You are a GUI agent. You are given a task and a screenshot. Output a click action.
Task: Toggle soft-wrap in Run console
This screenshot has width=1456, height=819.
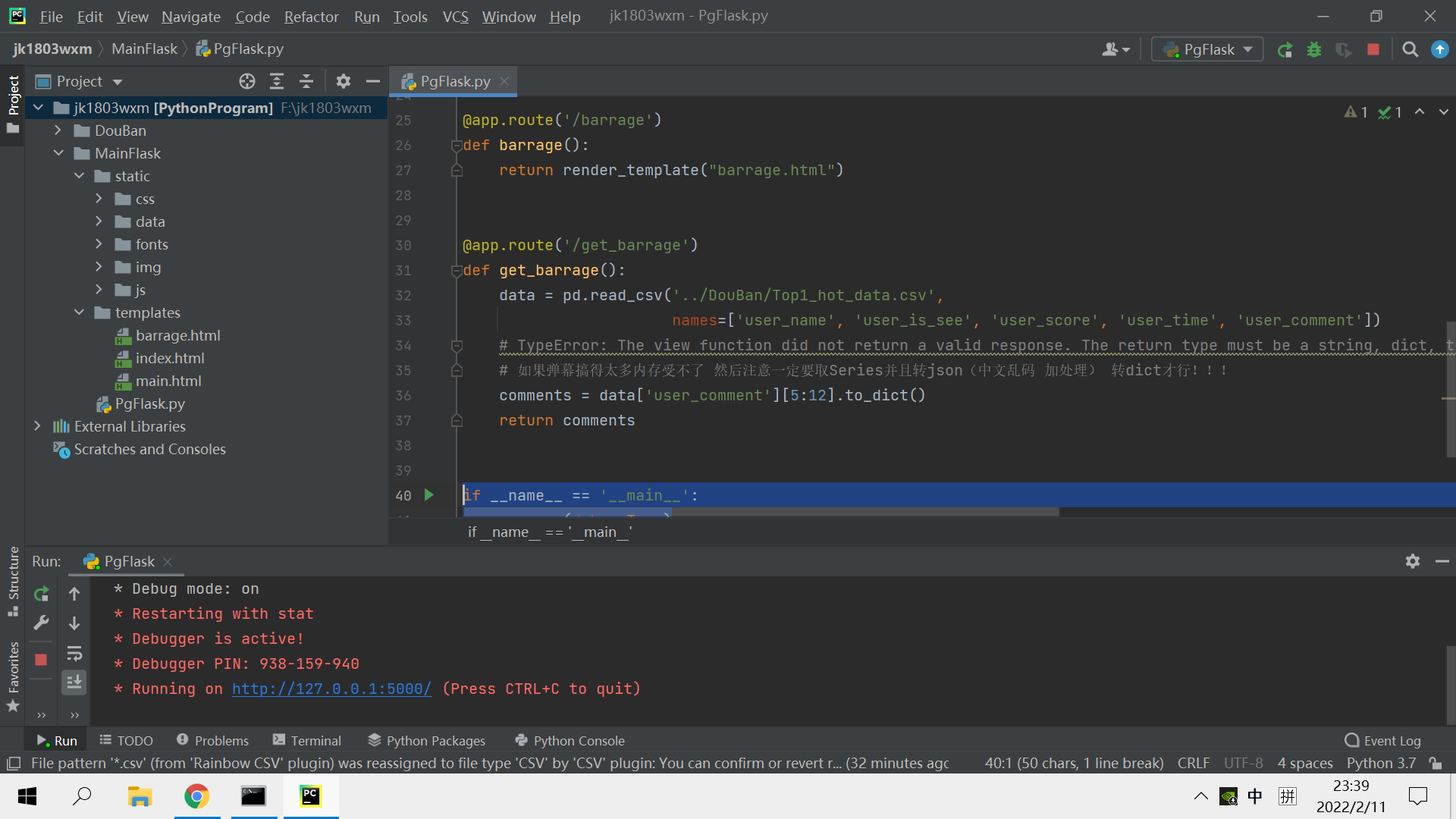[74, 654]
